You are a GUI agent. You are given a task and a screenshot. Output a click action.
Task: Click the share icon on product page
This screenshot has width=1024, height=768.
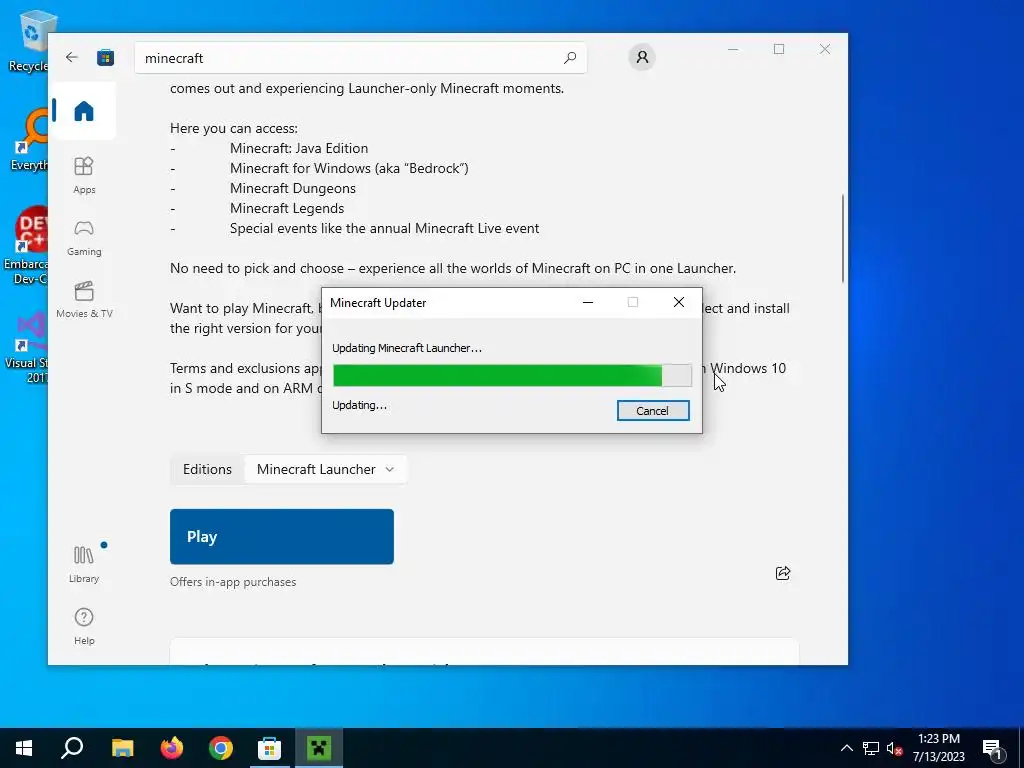tap(782, 573)
